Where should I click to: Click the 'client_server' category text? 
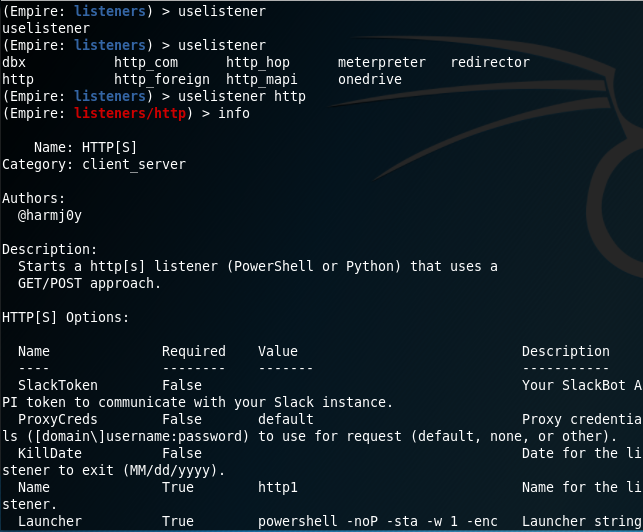[x=134, y=164]
